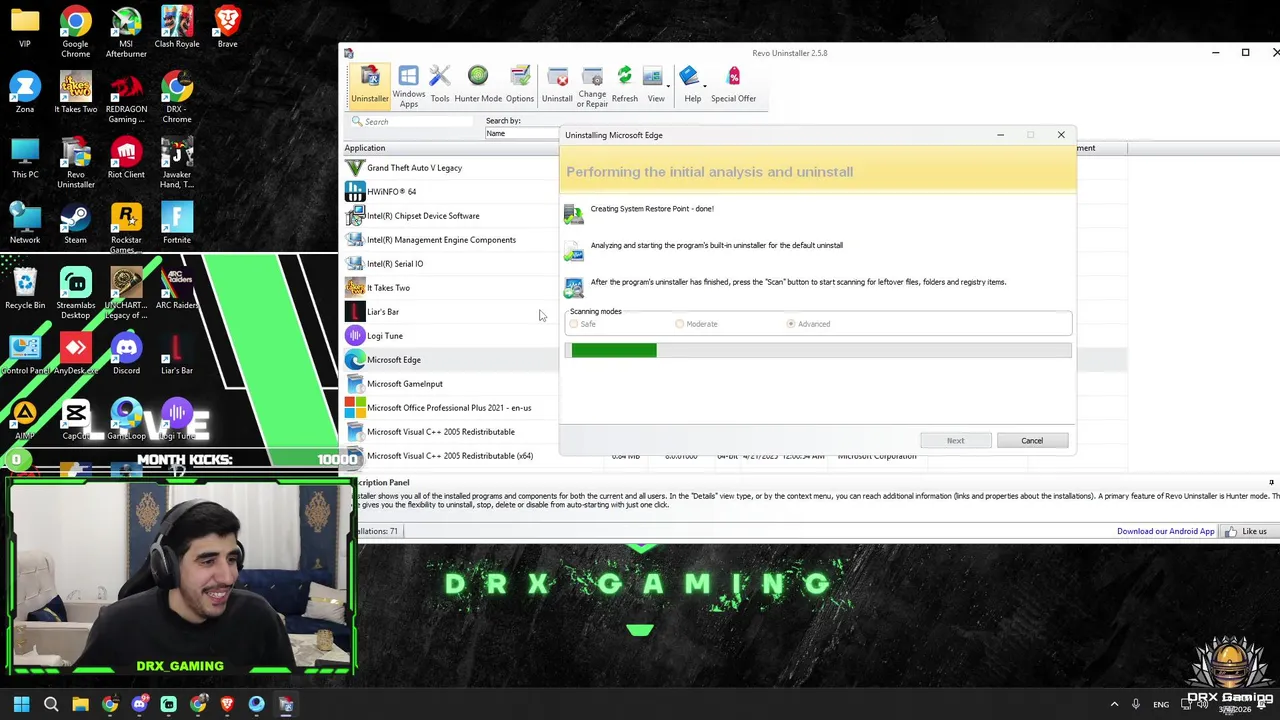This screenshot has width=1280, height=720.
Task: Click the Like us button
Action: pyautogui.click(x=1246, y=531)
